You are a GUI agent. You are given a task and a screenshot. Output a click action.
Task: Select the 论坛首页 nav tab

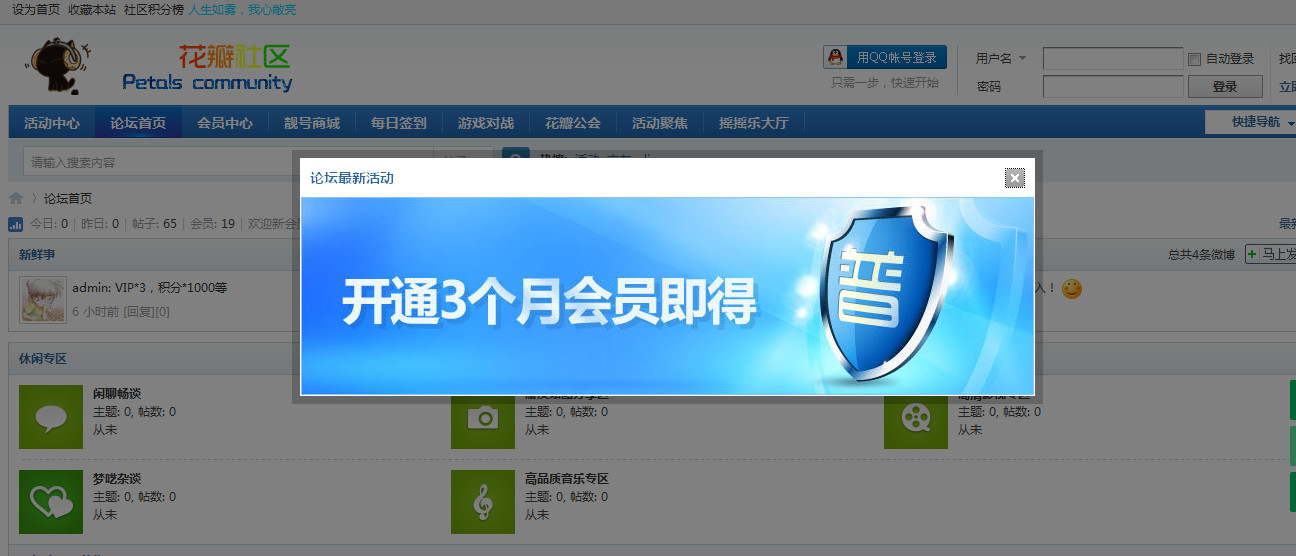(x=138, y=123)
